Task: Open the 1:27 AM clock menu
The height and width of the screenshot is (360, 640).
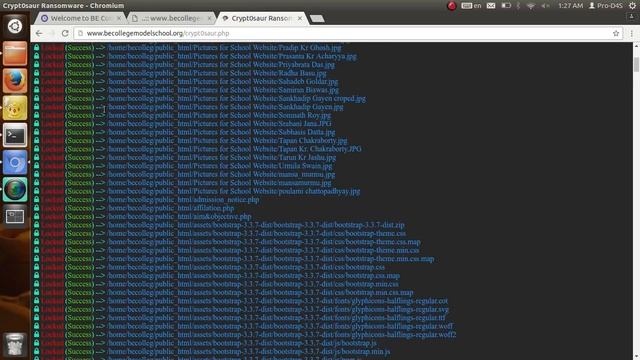Action: click(571, 6)
